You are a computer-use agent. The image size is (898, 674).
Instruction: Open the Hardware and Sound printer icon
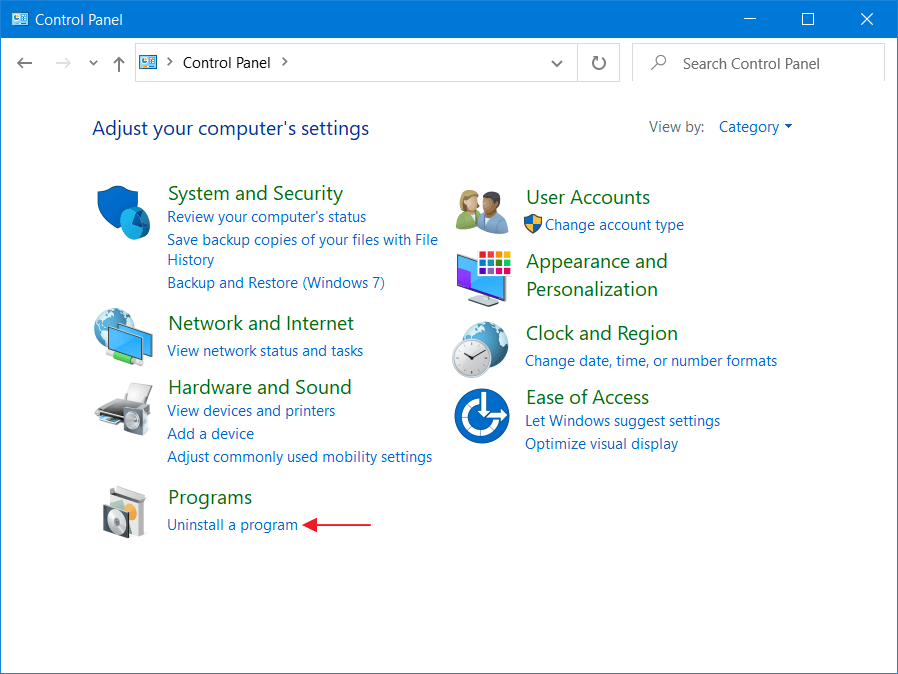click(x=124, y=408)
